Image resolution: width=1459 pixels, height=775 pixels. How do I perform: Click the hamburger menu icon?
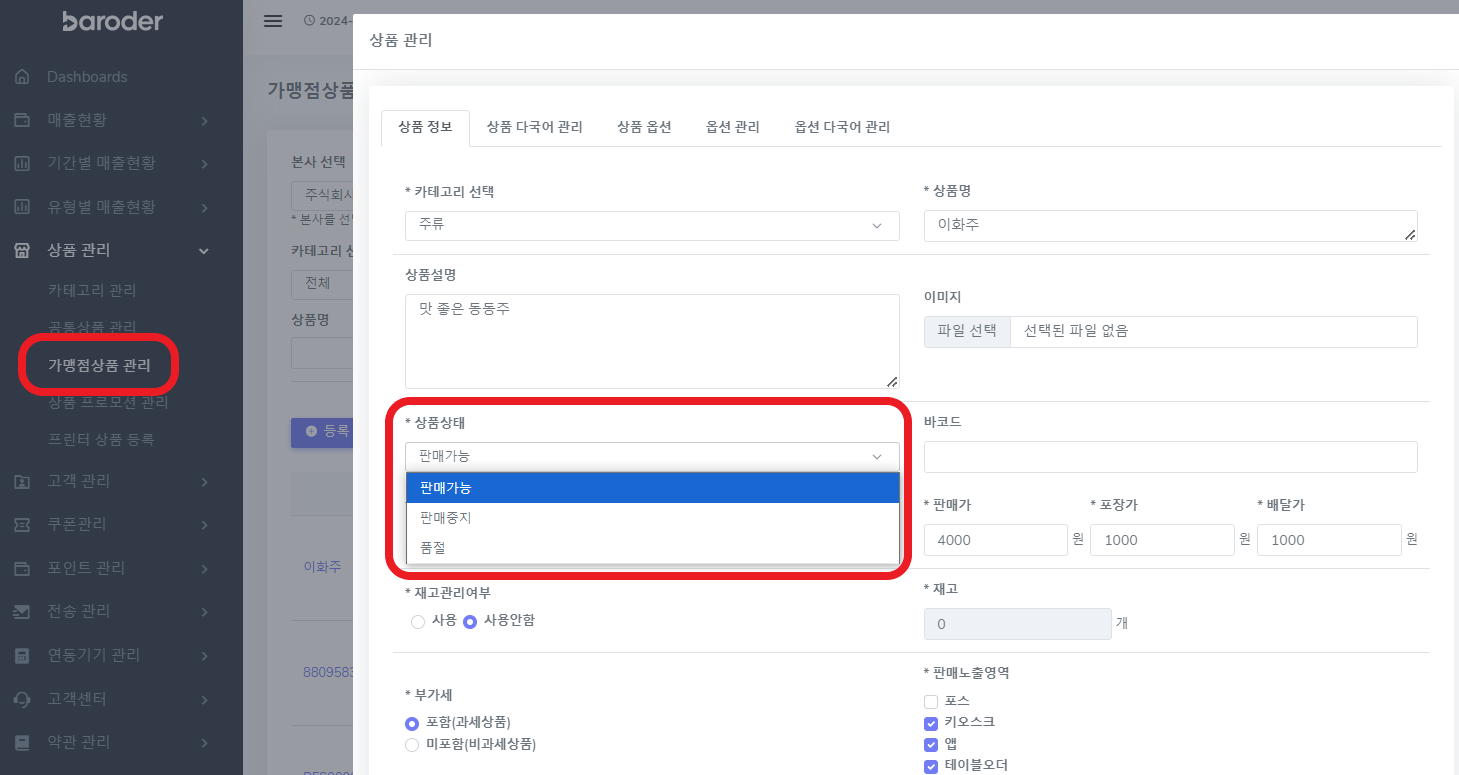tap(273, 21)
